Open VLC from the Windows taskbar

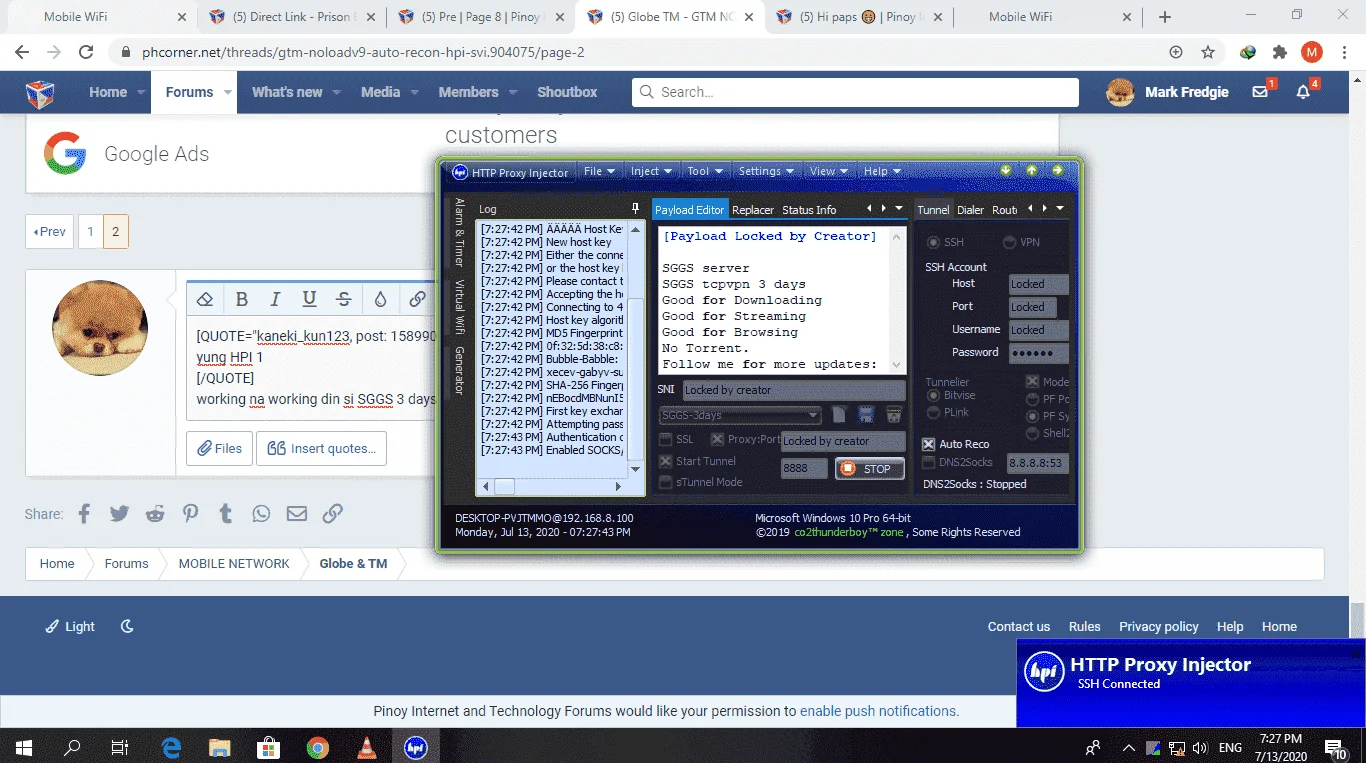pos(366,747)
